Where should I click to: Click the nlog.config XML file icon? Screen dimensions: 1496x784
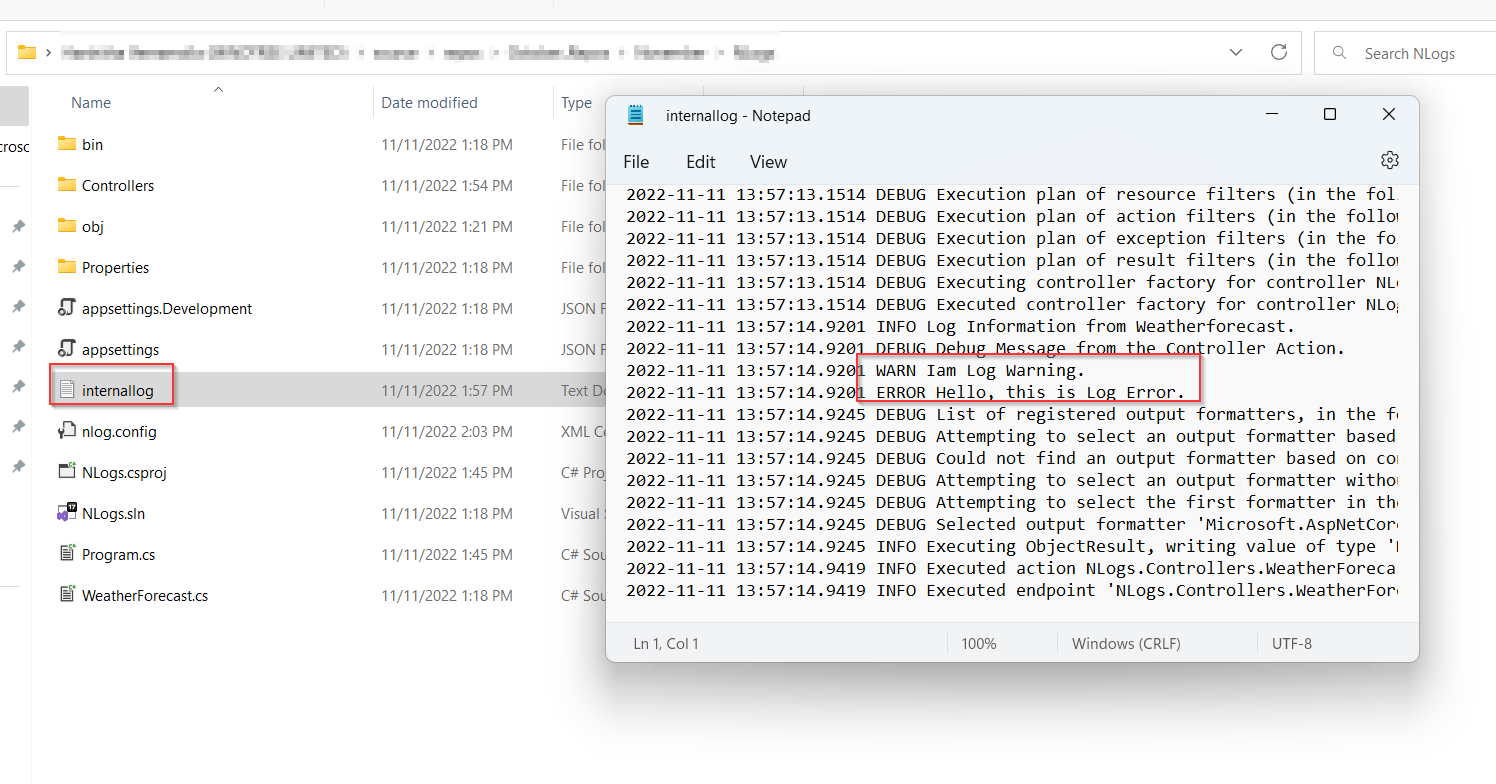point(67,431)
